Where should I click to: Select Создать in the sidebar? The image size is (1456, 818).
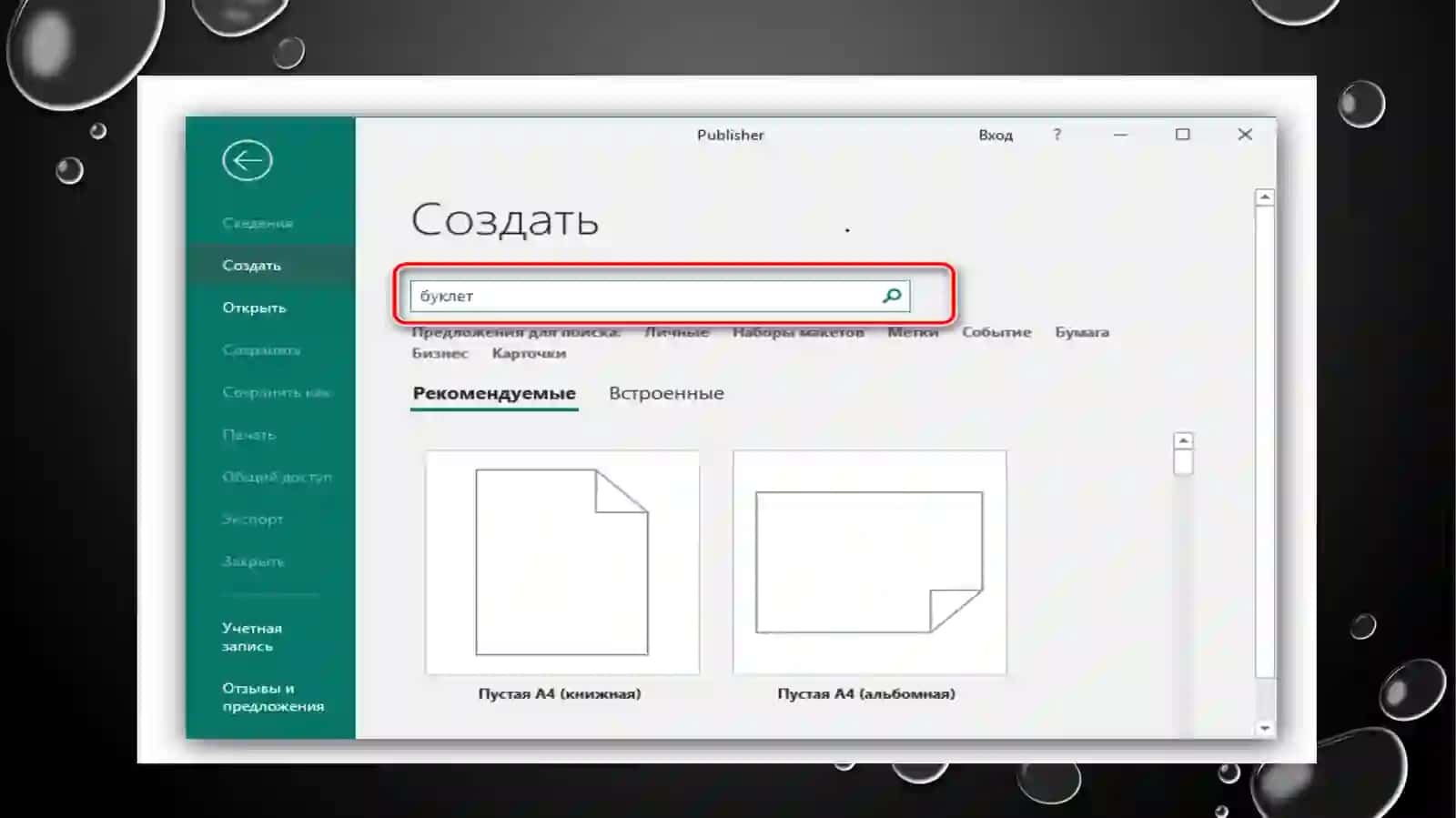click(x=251, y=266)
